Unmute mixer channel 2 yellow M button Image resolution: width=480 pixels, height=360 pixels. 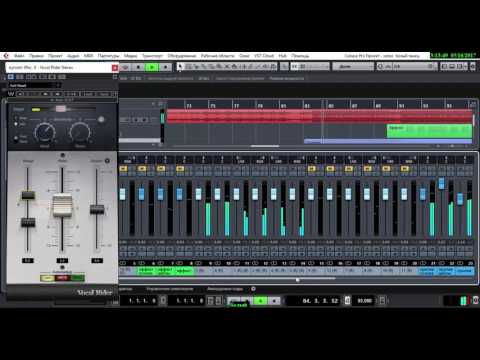[142, 169]
